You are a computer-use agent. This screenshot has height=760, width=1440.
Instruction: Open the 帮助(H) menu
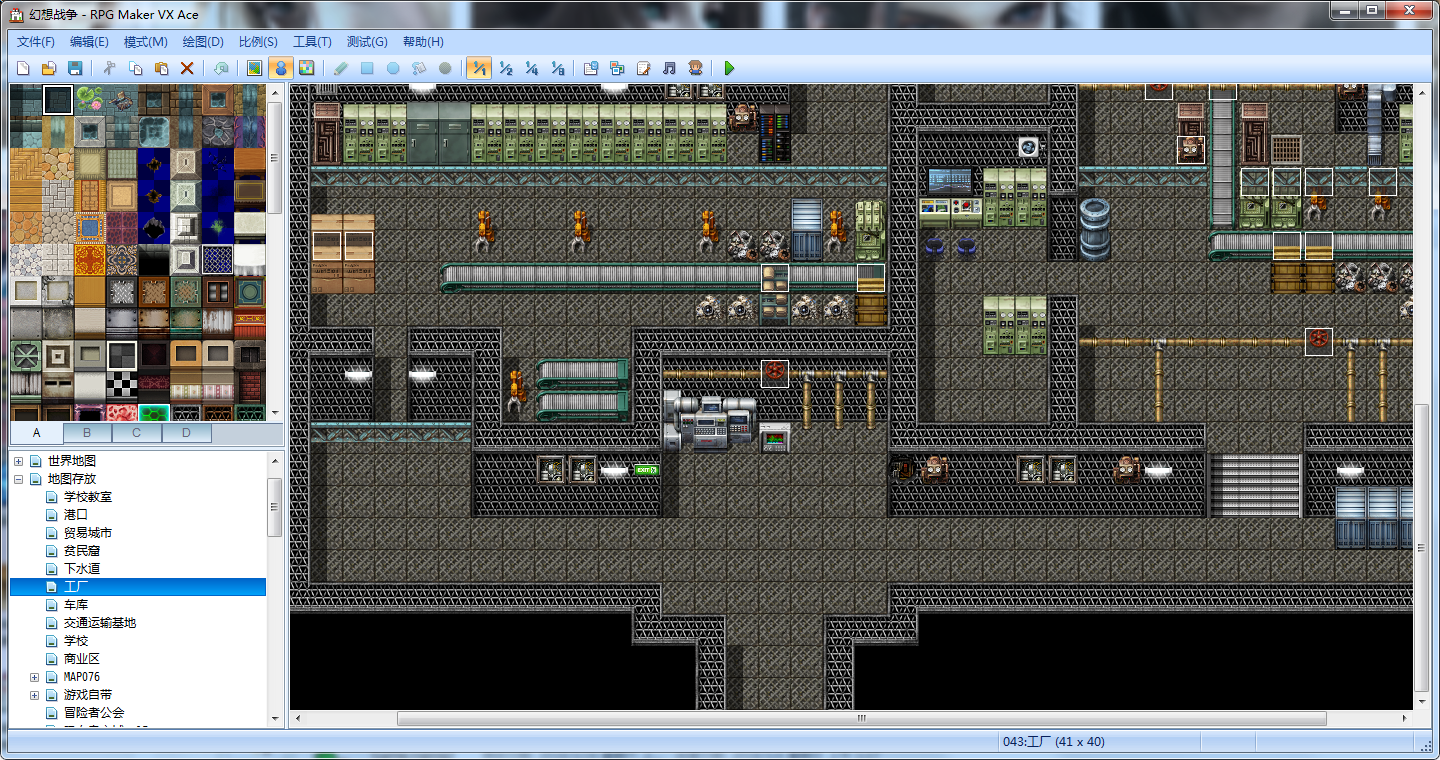[423, 42]
